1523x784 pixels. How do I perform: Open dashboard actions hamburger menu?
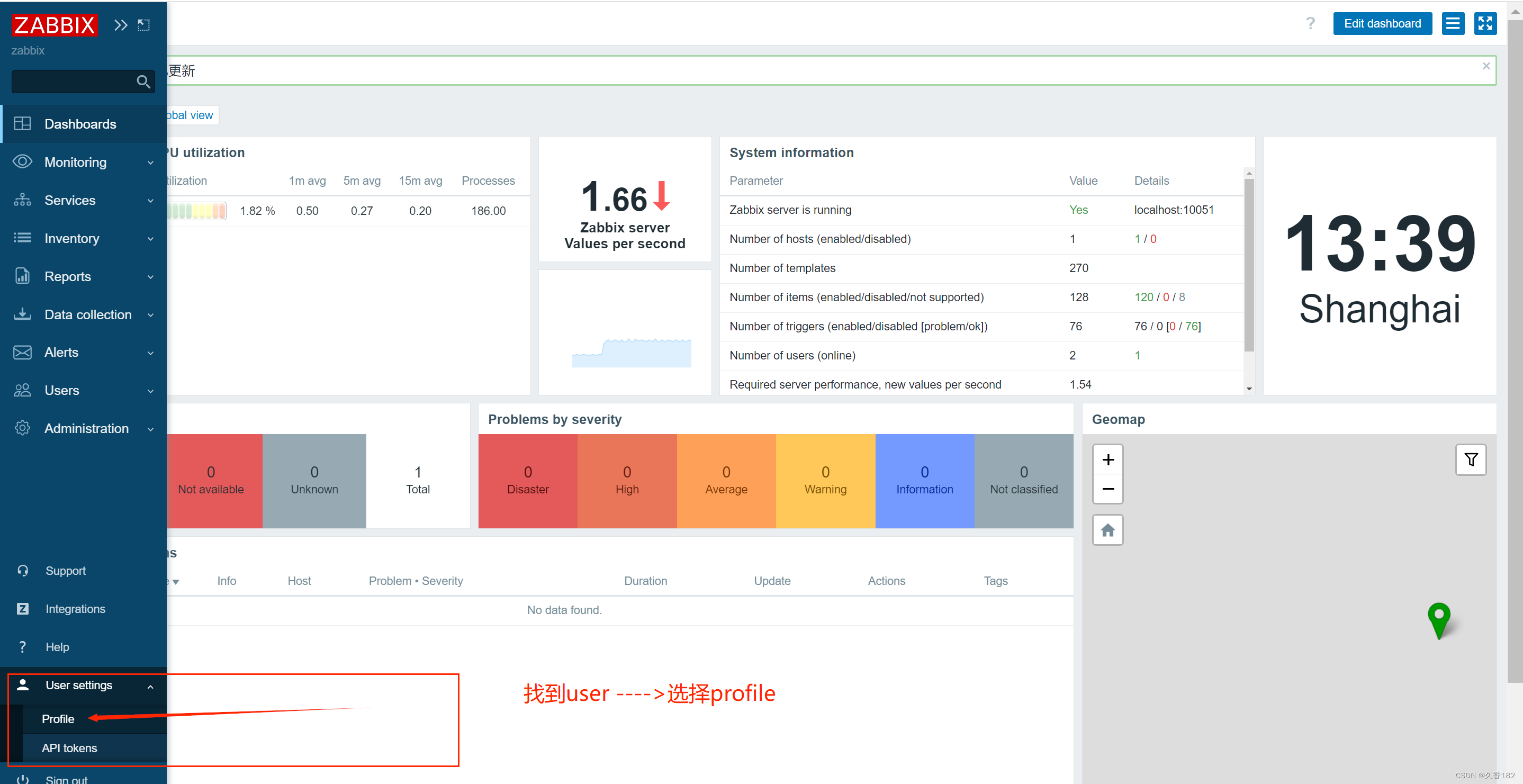[x=1453, y=24]
